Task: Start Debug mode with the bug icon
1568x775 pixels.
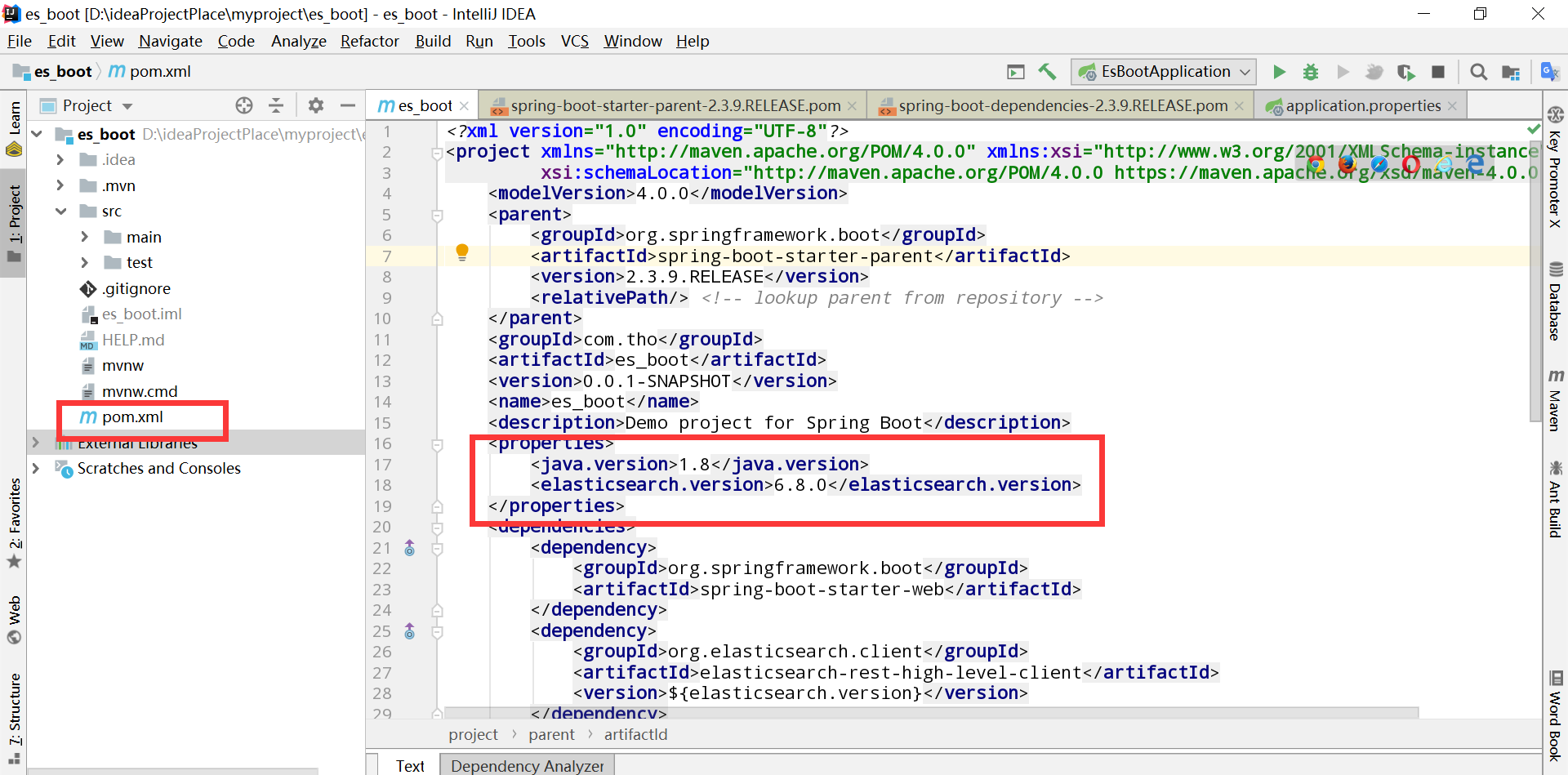Action: pyautogui.click(x=1310, y=72)
